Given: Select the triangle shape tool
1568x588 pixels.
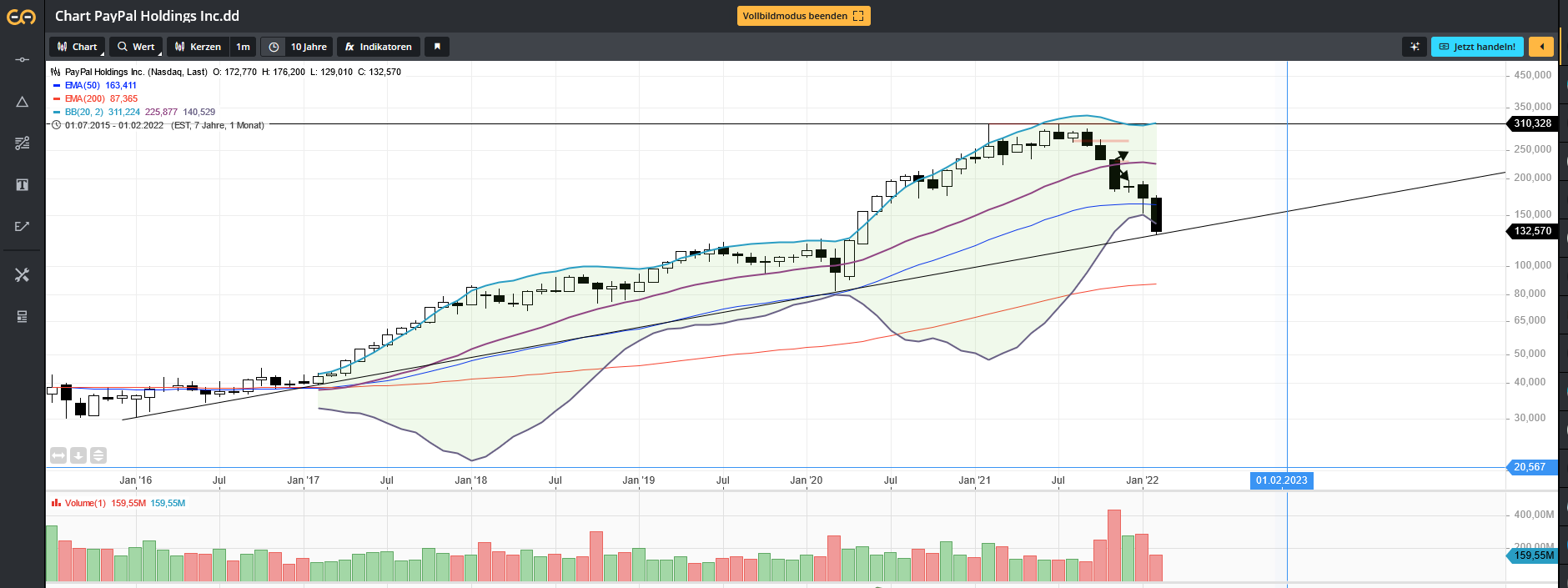Looking at the screenshot, I should coord(23,102).
